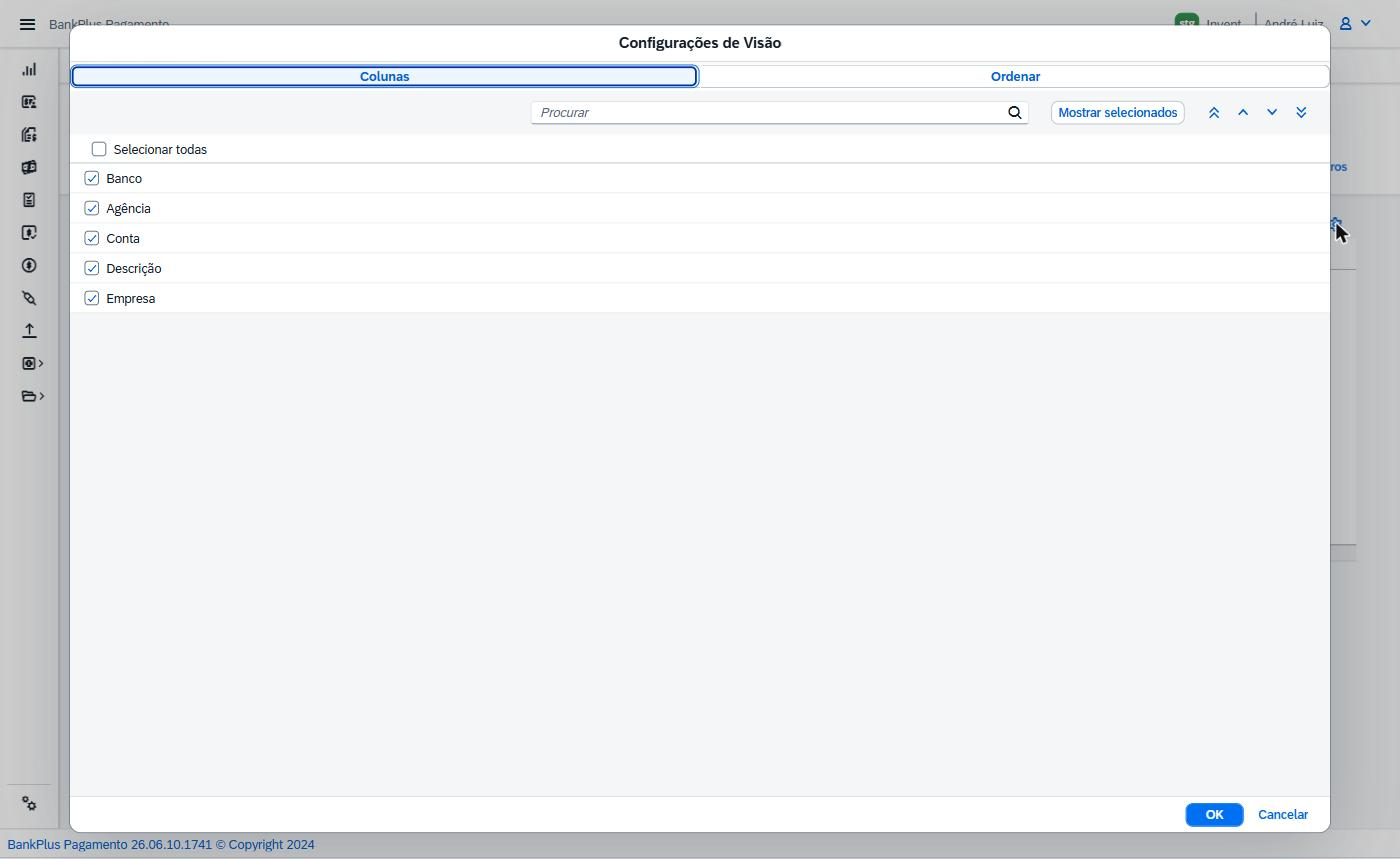
Task: Open the payment approval document sidebar icon
Action: pos(29,232)
